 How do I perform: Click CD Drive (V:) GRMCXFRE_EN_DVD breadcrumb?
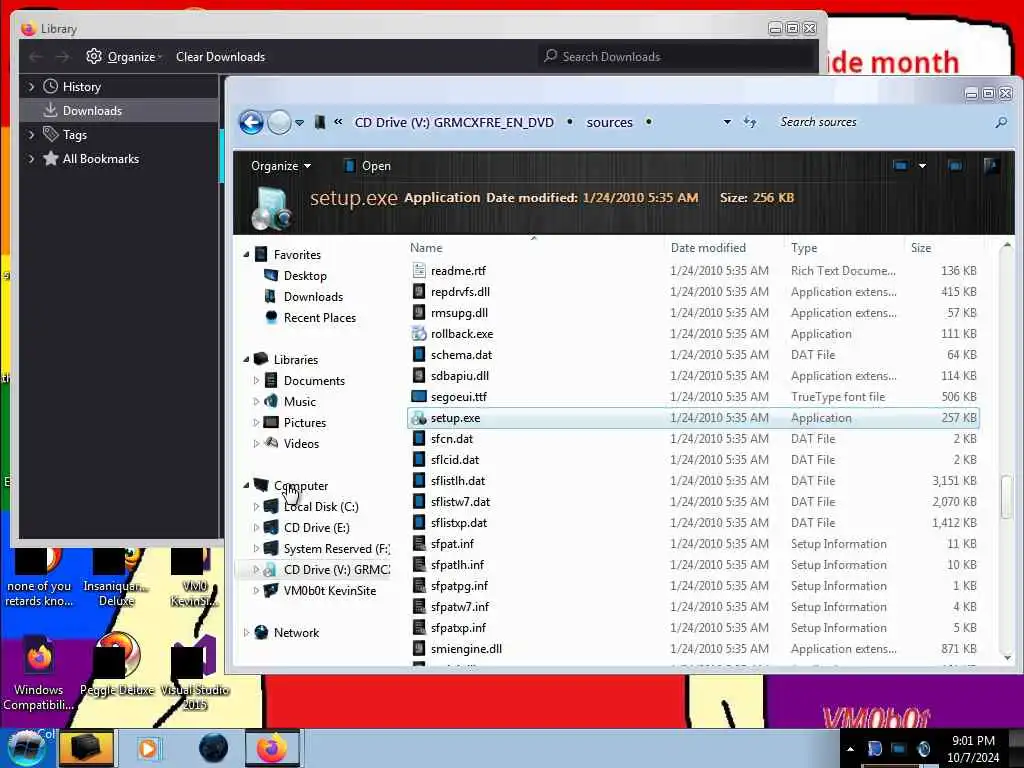[x=454, y=122]
